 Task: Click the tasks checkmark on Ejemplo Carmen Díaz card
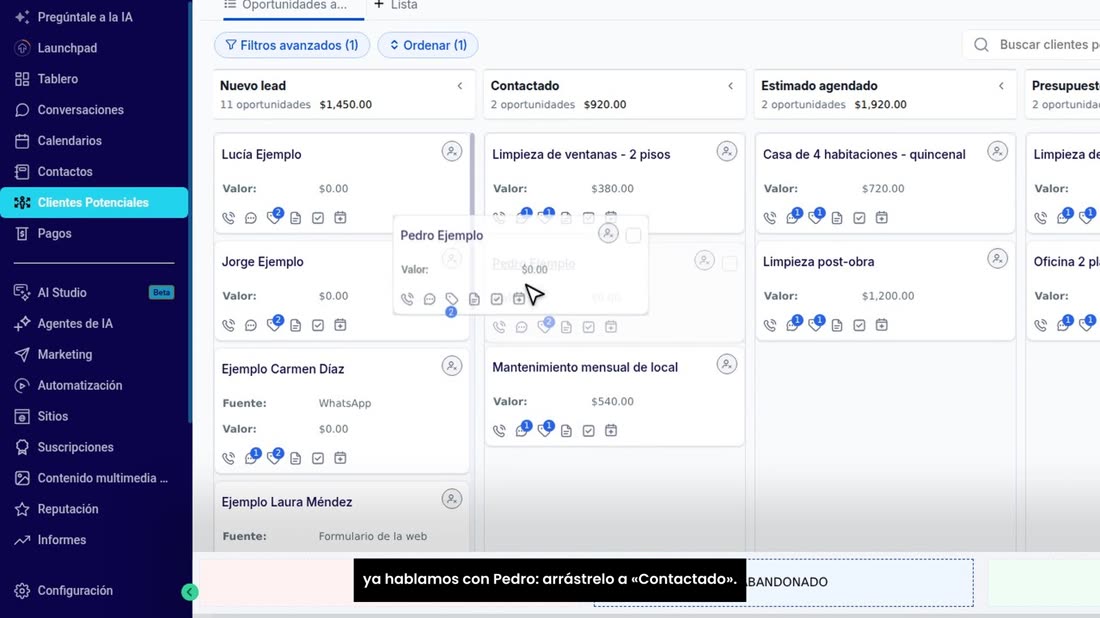click(x=318, y=458)
